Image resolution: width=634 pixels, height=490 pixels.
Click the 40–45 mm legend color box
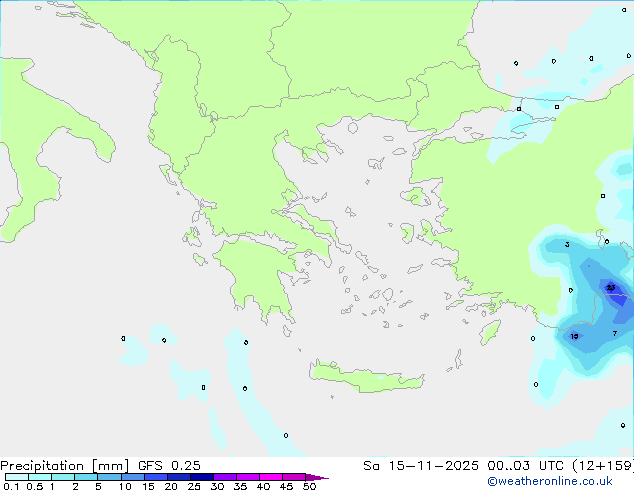tap(271, 477)
